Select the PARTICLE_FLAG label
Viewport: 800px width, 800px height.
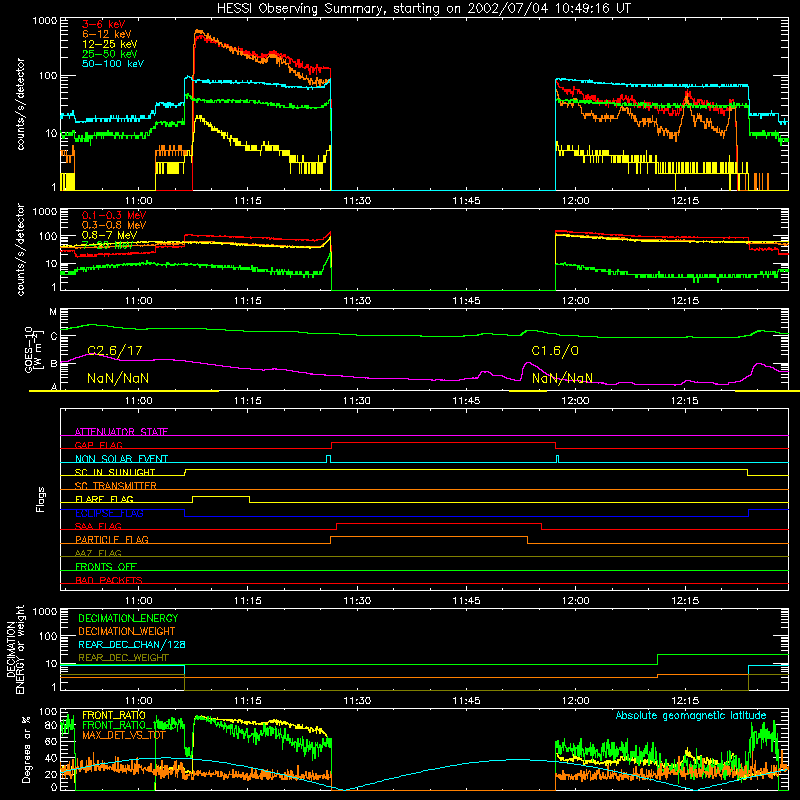[x=112, y=539]
